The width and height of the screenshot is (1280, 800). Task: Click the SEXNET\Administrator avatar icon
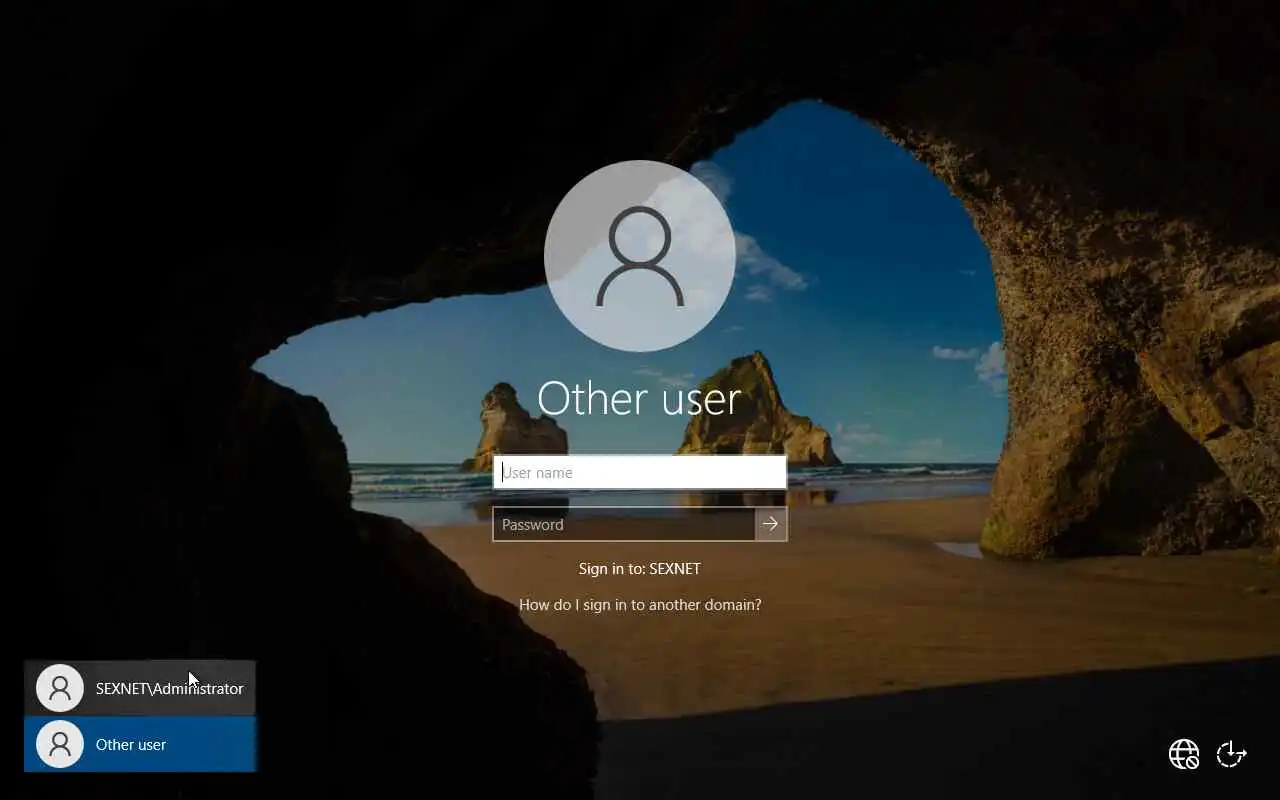pyautogui.click(x=60, y=688)
